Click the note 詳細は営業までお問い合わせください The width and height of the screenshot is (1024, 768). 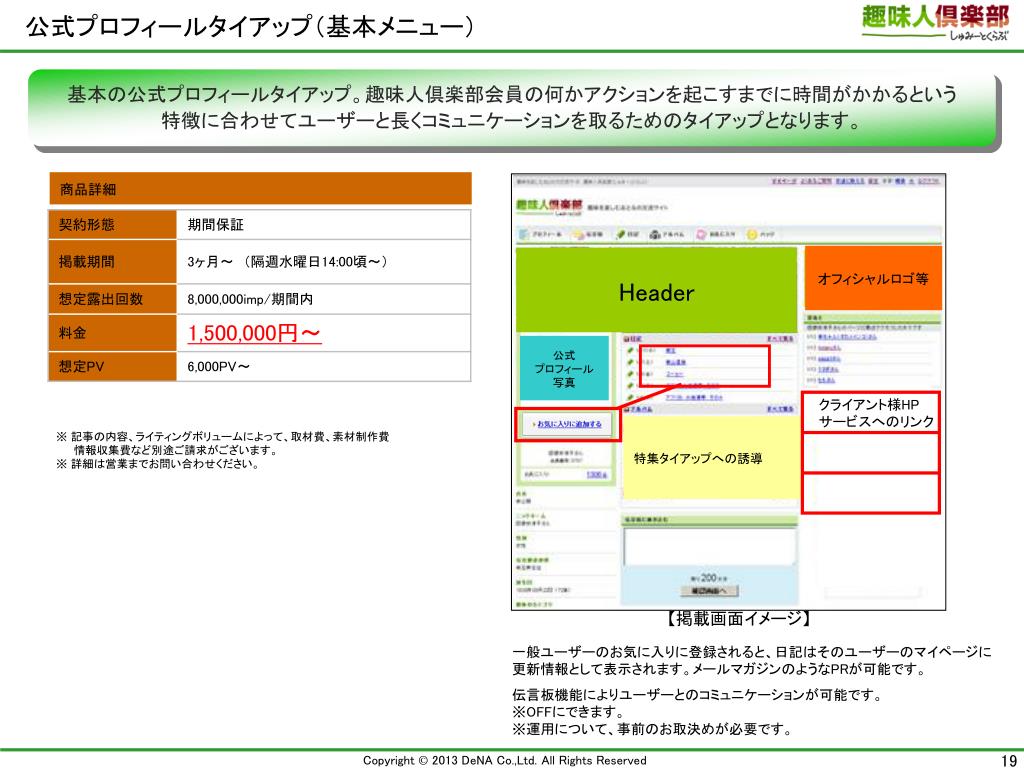tap(158, 464)
